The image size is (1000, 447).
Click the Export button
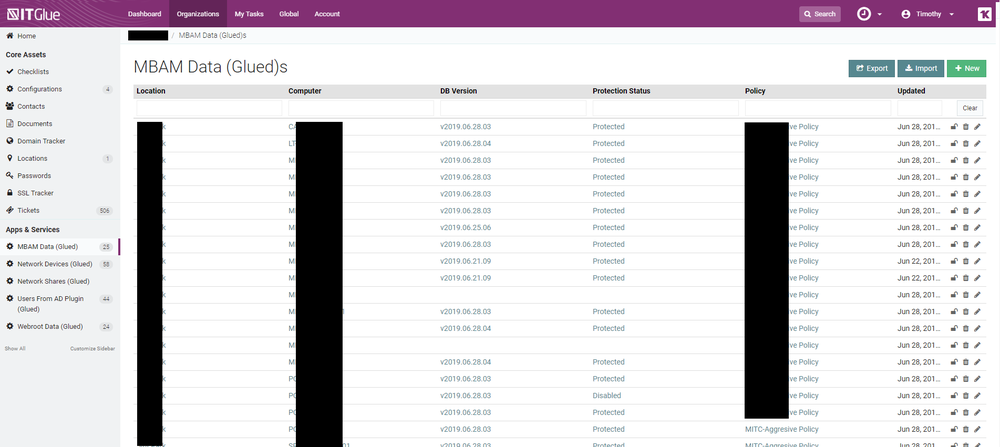(x=871, y=68)
